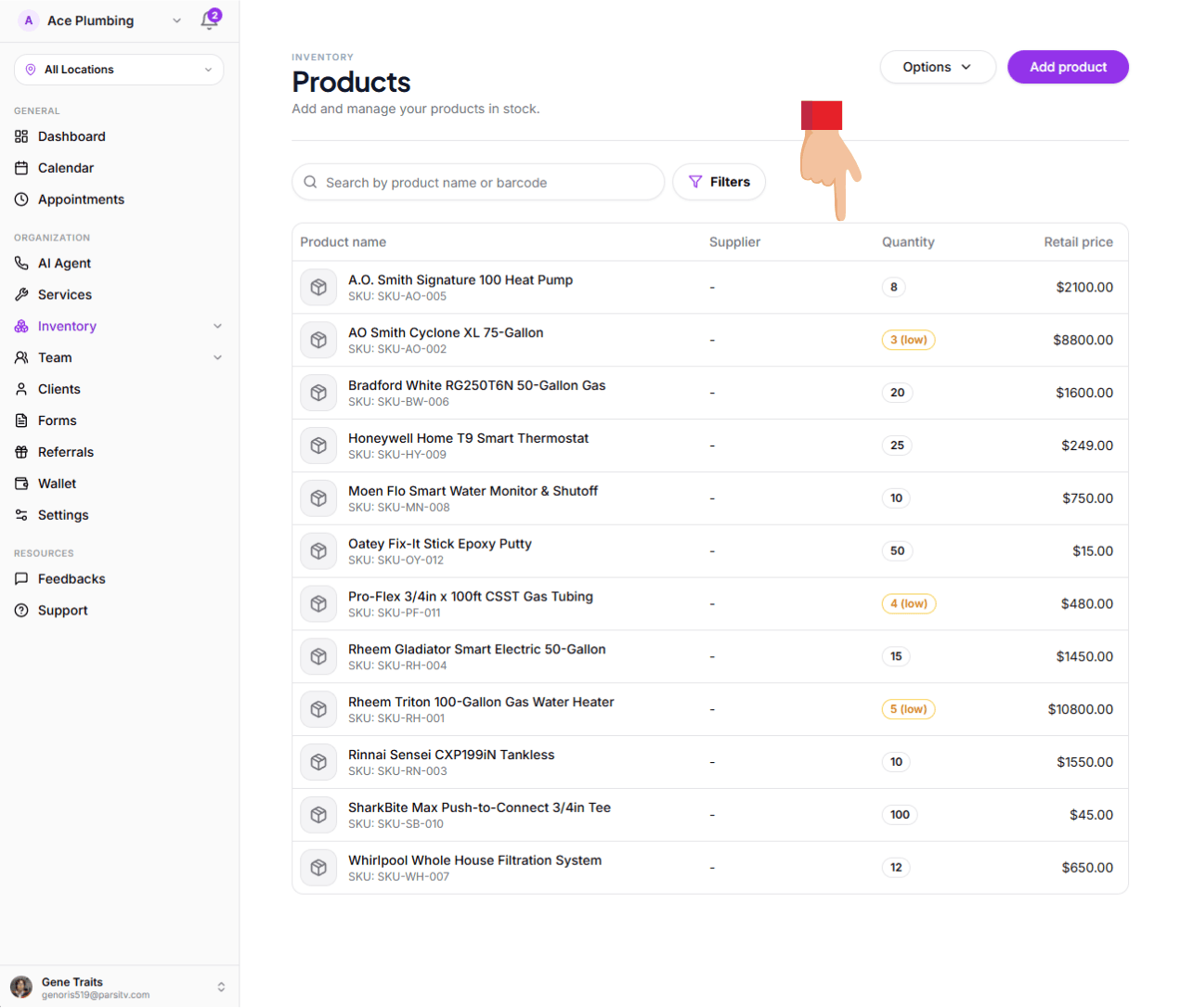
Task: Click the Moen Flo Smart Water Monitor product icon
Action: coord(318,499)
